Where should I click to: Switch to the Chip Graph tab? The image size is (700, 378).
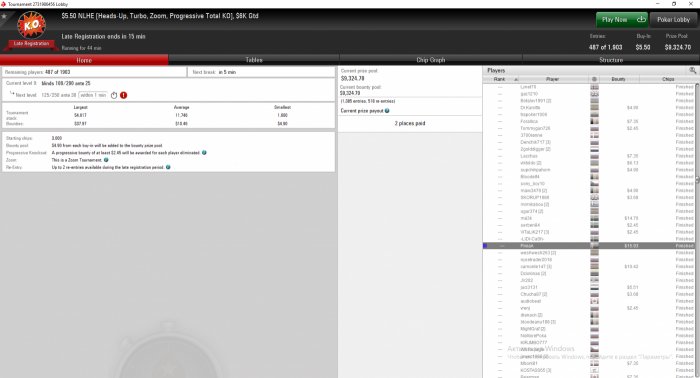pos(431,60)
